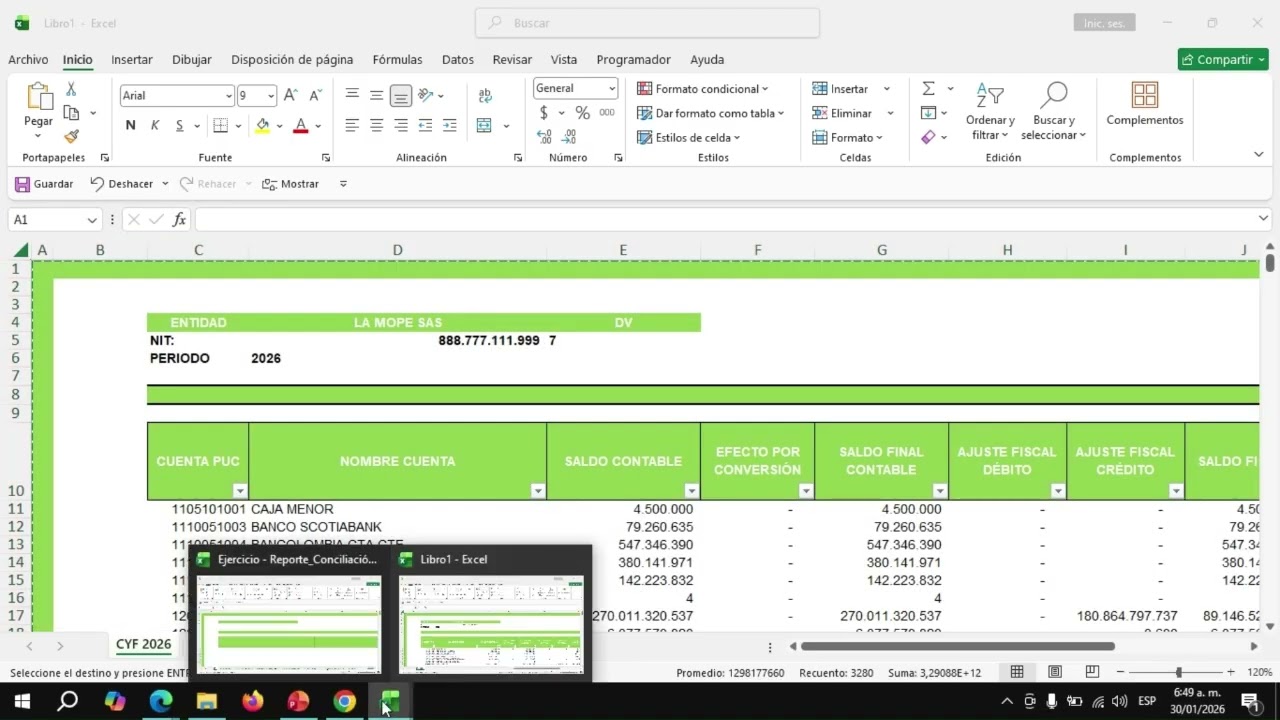Switch to the Datos tab
The height and width of the screenshot is (720, 1280).
pos(458,60)
